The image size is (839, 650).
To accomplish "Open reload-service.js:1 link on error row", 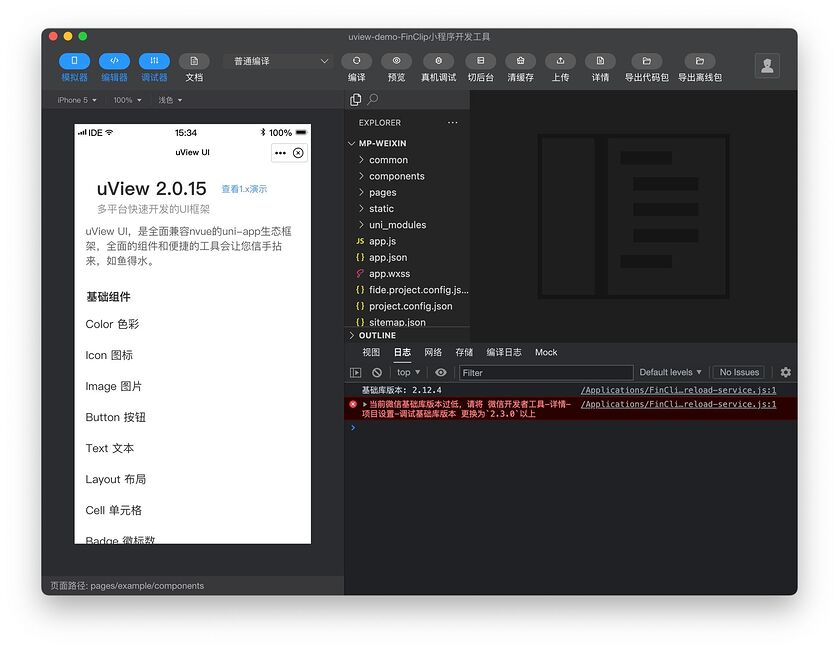I will click(678, 404).
